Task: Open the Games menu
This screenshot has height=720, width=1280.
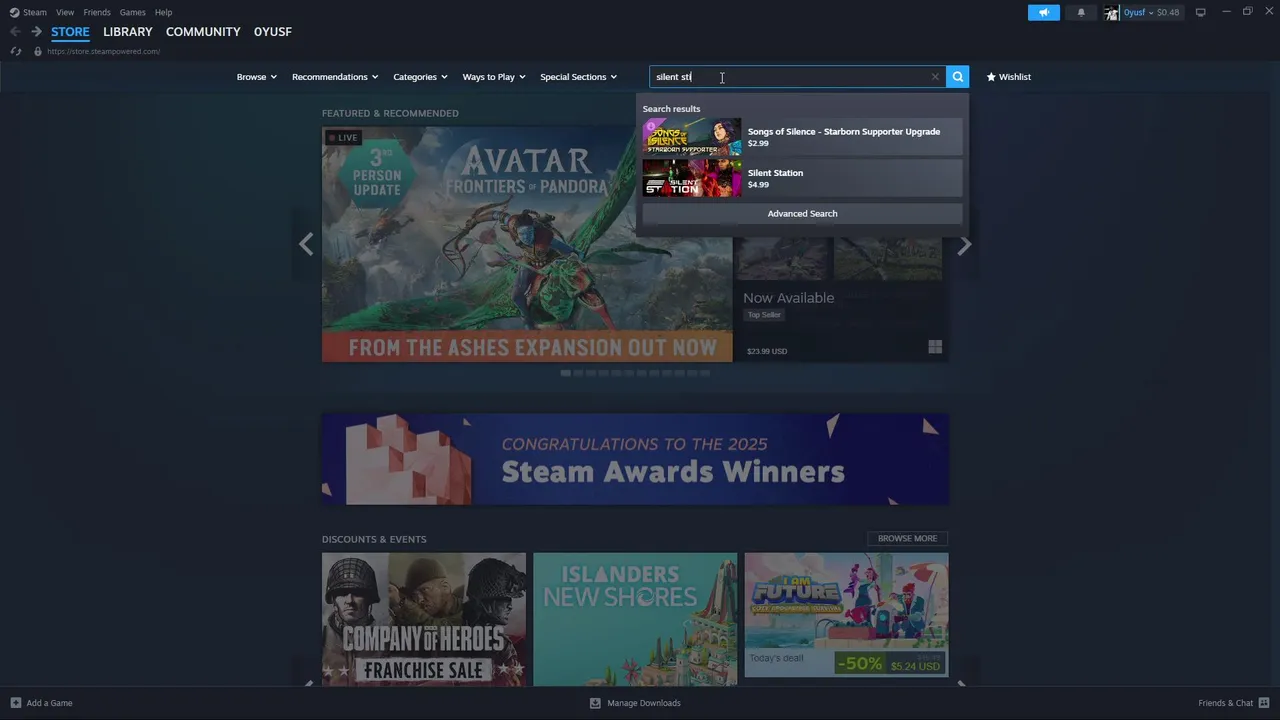Action: point(132,12)
